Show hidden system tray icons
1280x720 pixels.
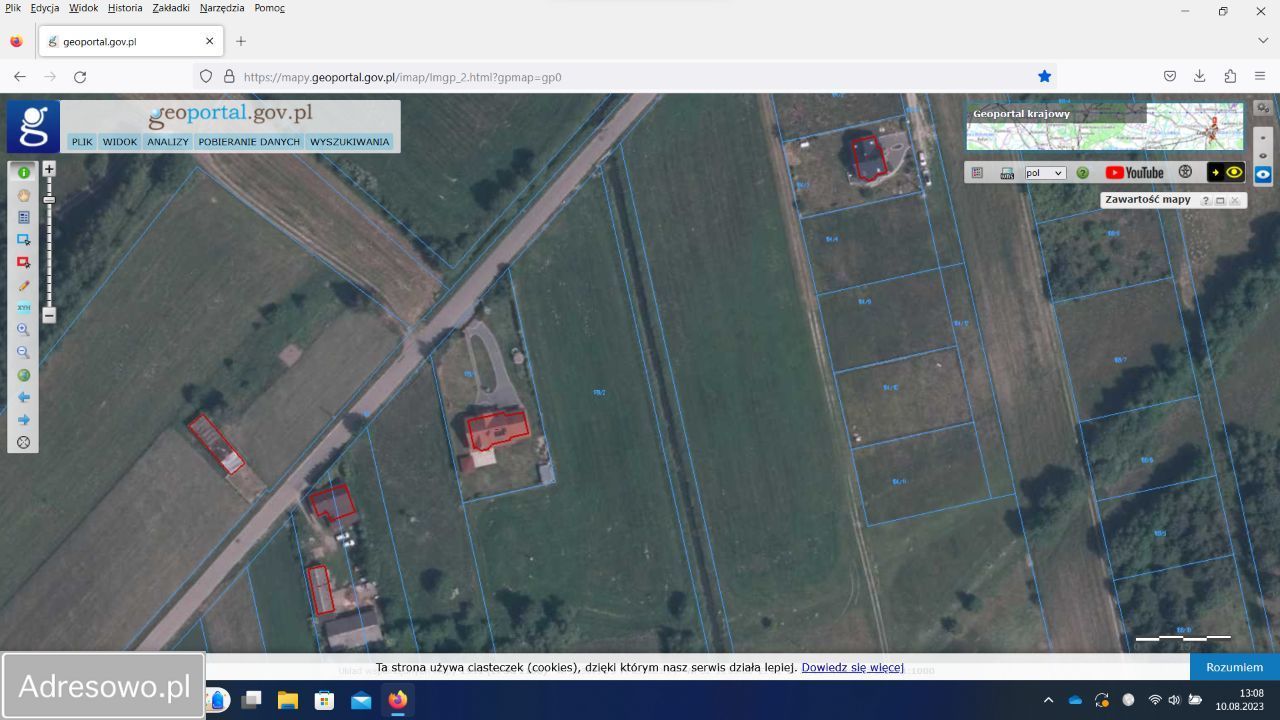[x=1048, y=700]
